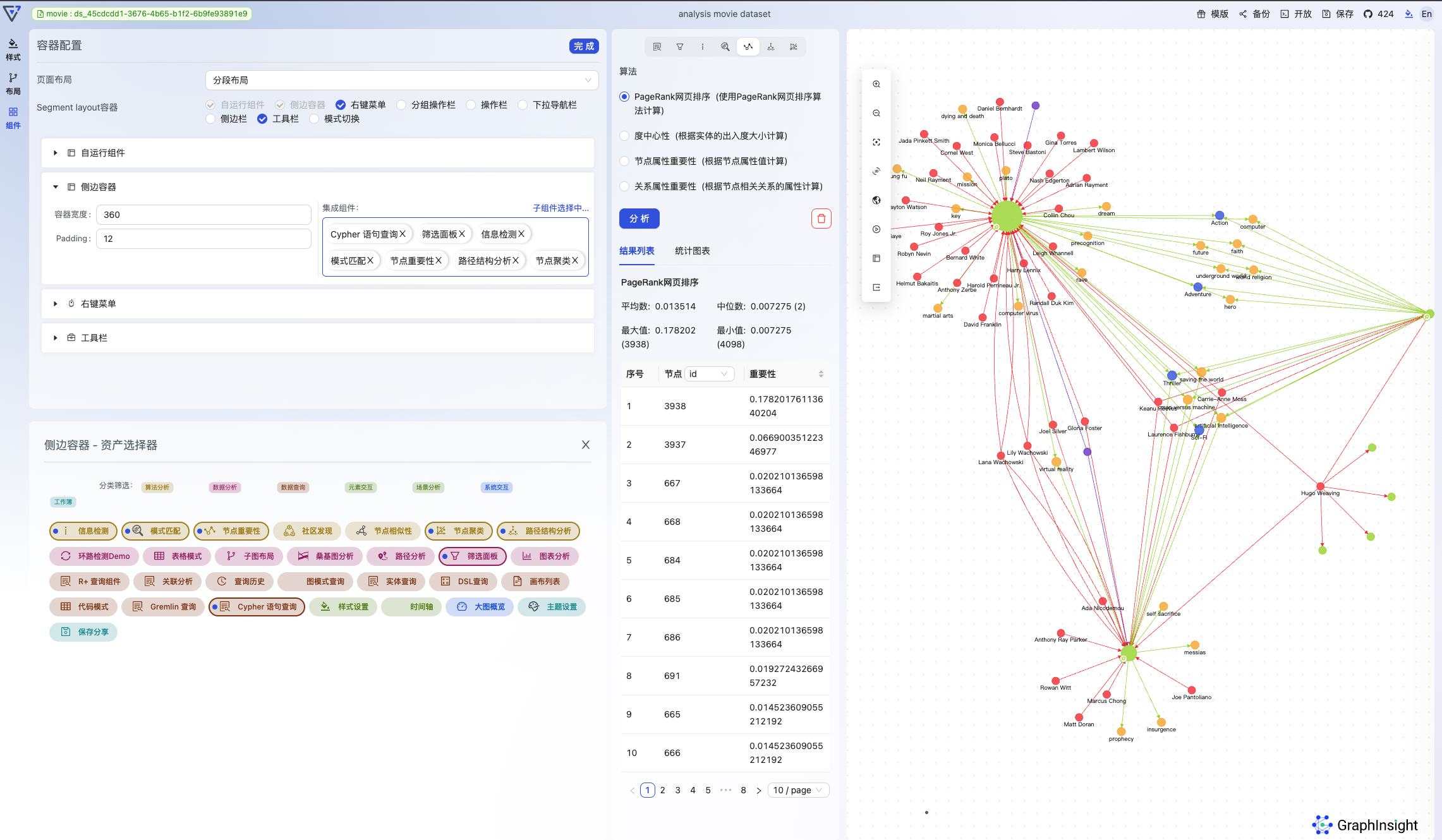Switch to the 统计图表 tab

692,251
